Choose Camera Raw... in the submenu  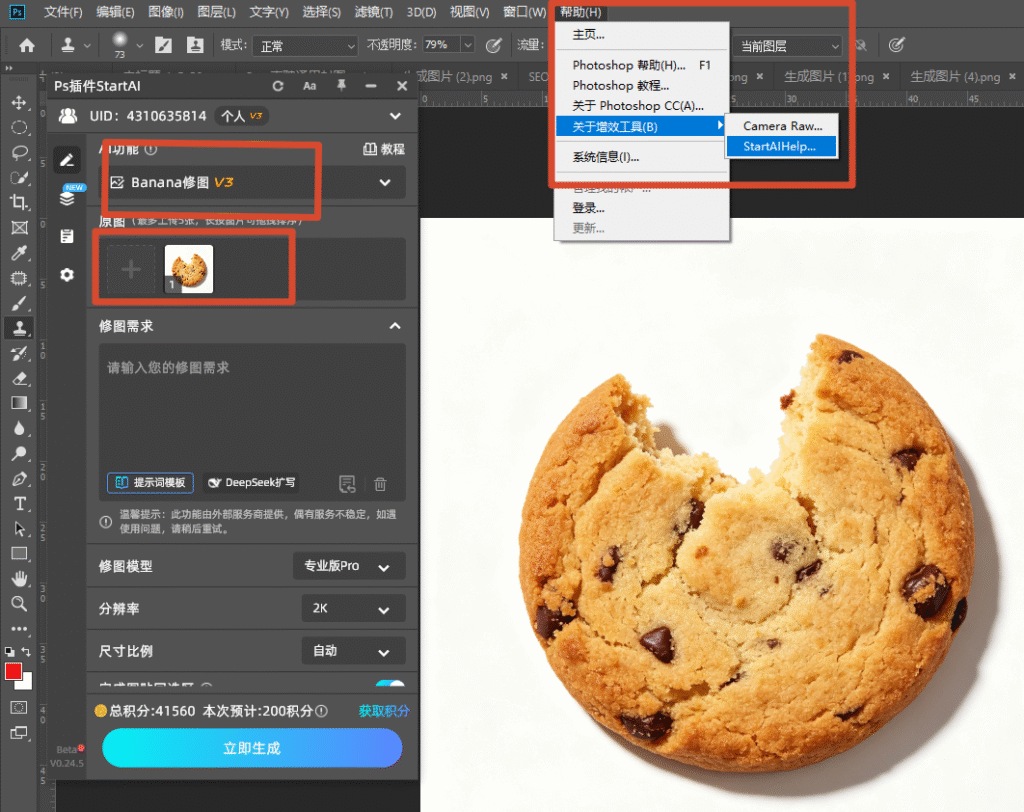point(781,126)
